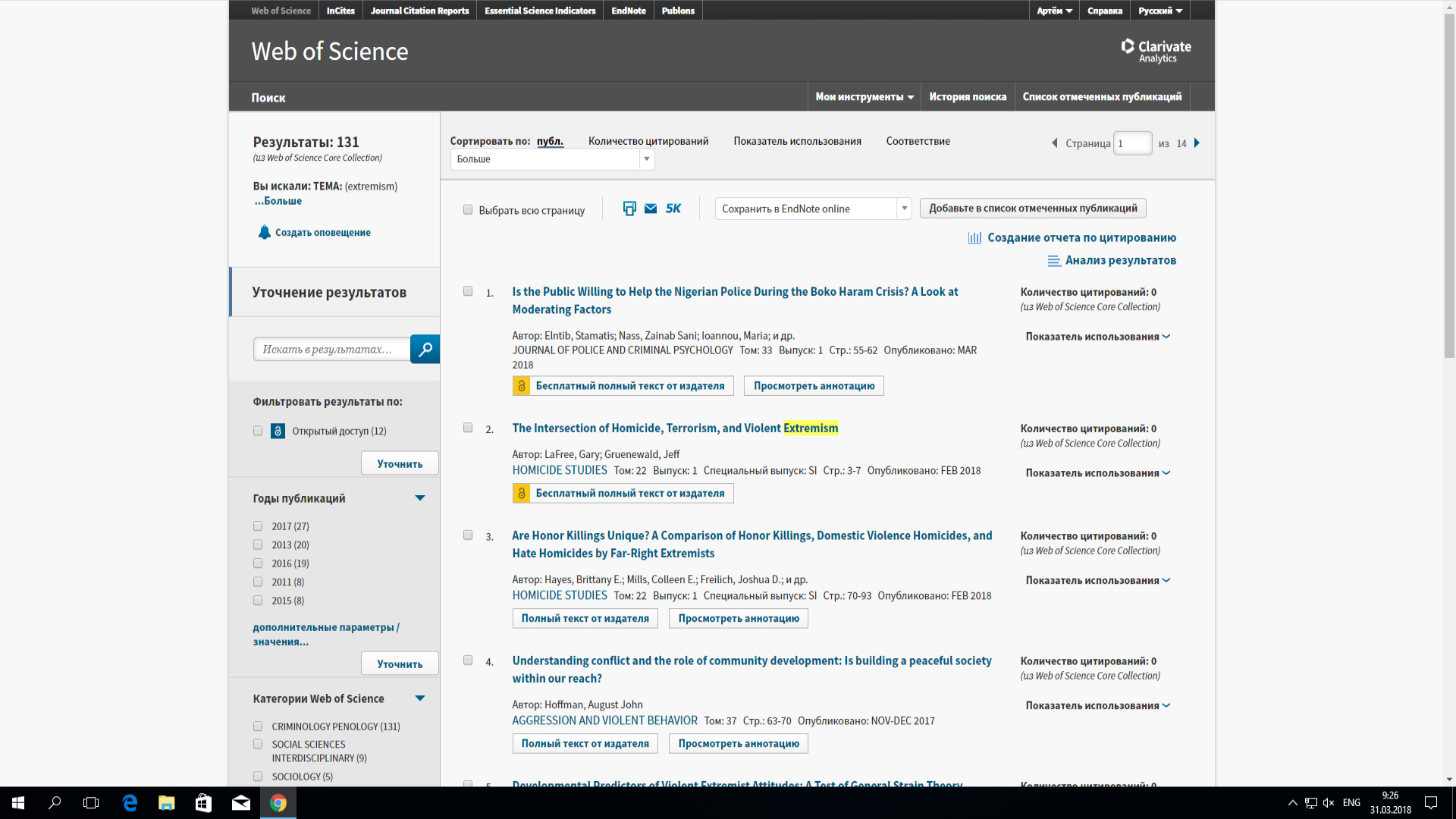Screen dimensions: 1456x819
Task: Click the add to marked publications list button
Action: [1032, 209]
